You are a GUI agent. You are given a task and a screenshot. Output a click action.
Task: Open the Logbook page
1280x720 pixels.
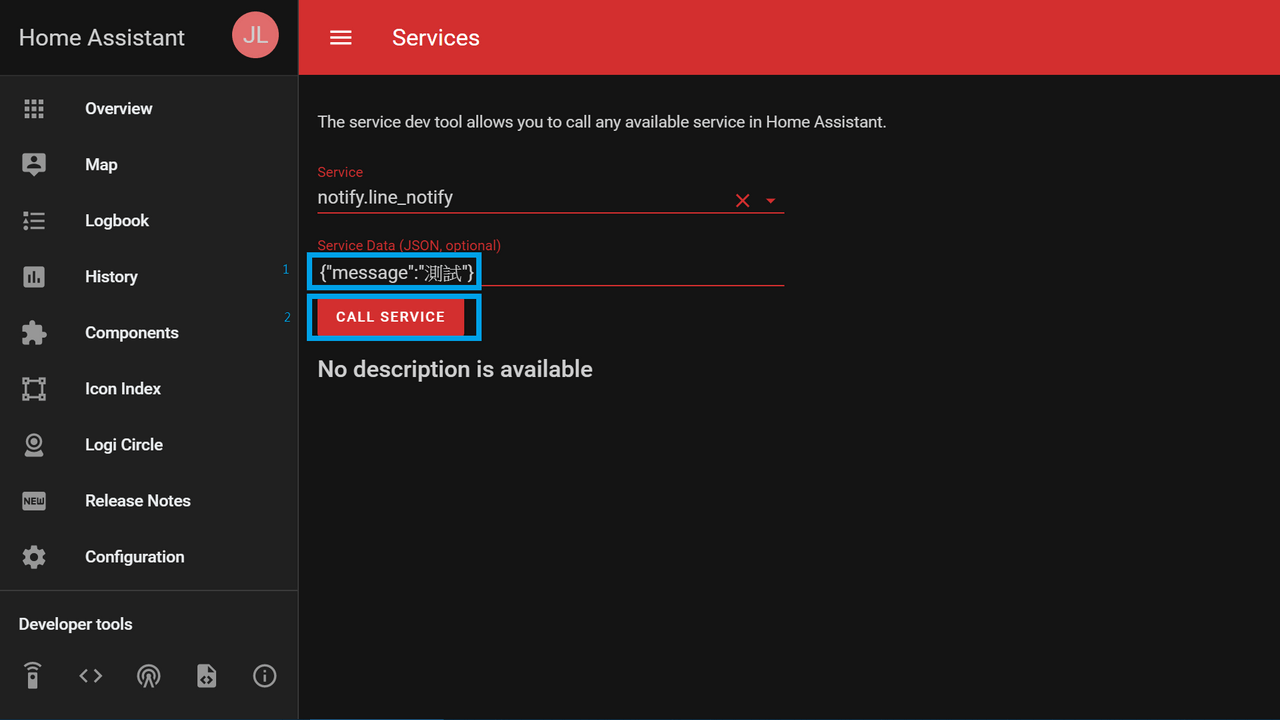click(x=149, y=221)
